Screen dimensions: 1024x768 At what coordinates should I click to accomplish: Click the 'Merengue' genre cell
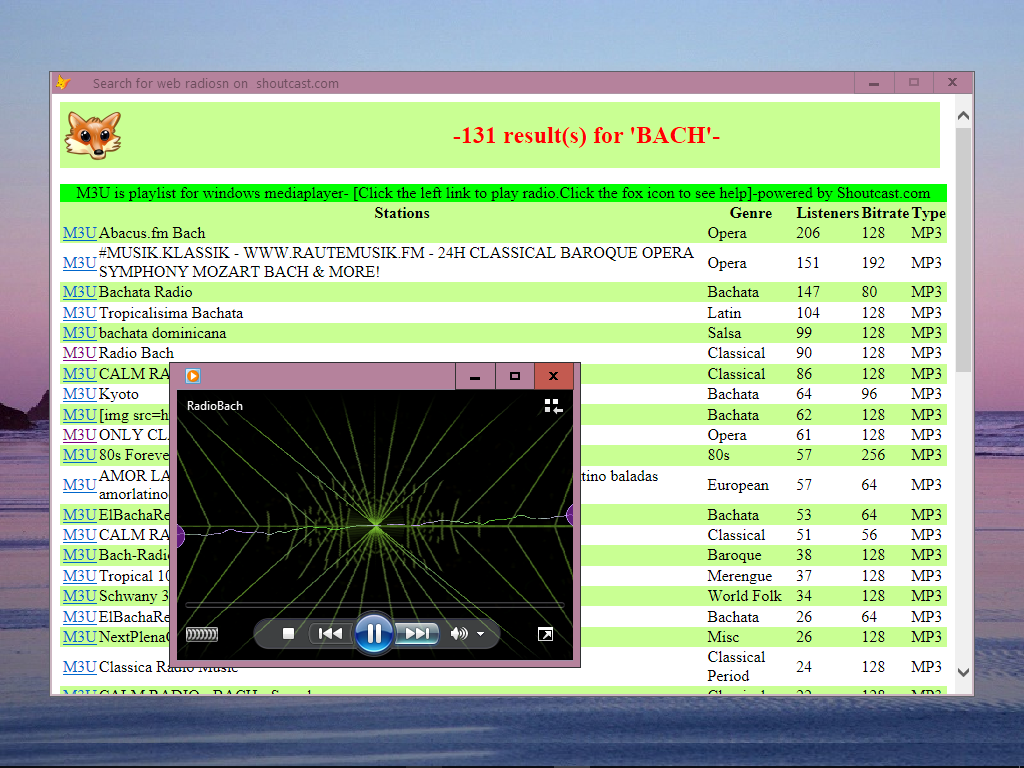coord(739,576)
